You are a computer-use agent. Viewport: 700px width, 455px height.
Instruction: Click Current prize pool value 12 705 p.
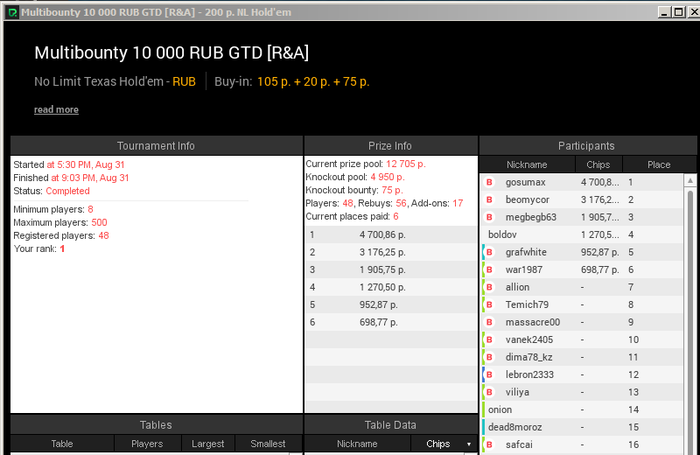pyautogui.click(x=406, y=164)
